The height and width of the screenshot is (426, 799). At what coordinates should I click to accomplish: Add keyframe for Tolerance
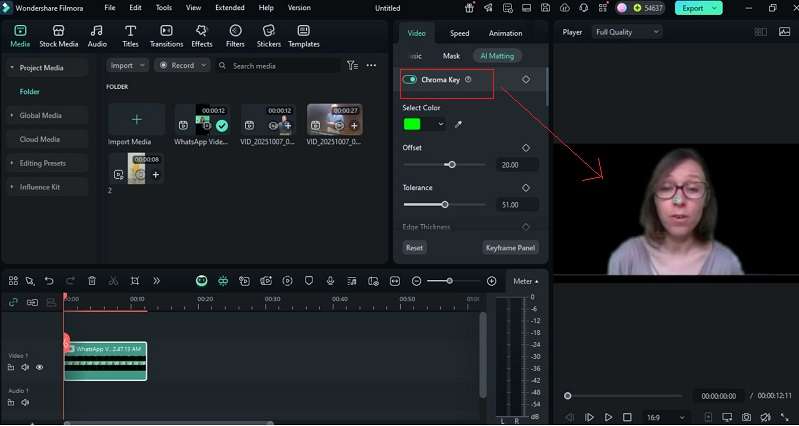pos(526,188)
